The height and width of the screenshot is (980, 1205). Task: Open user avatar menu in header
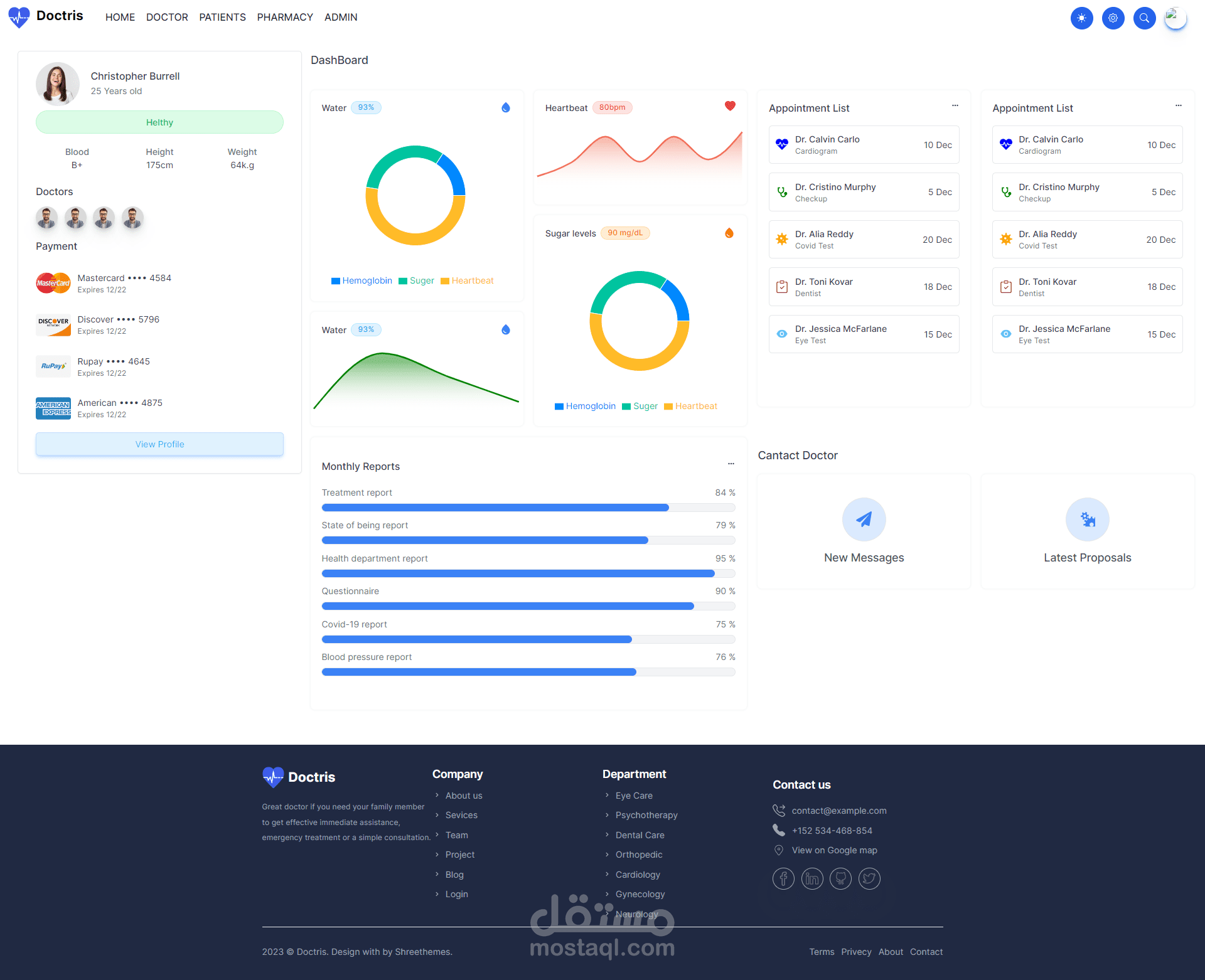pyautogui.click(x=1175, y=18)
